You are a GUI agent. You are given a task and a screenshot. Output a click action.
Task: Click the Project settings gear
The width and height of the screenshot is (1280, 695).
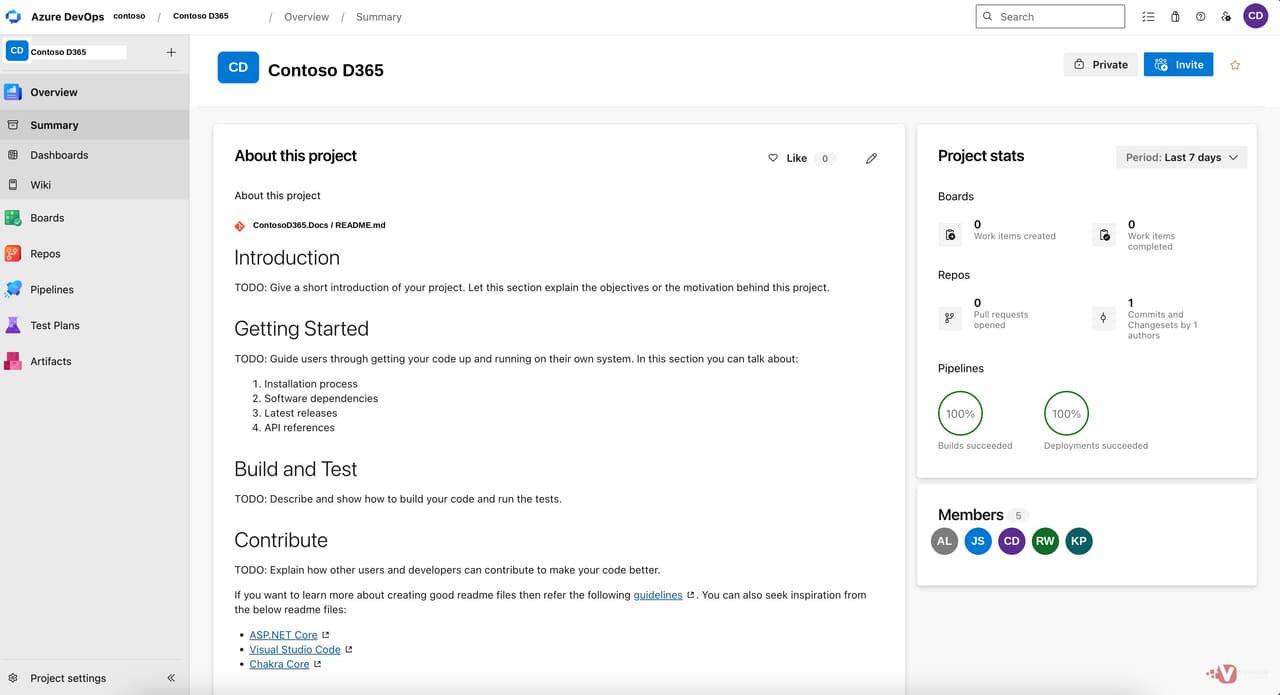tap(13, 678)
